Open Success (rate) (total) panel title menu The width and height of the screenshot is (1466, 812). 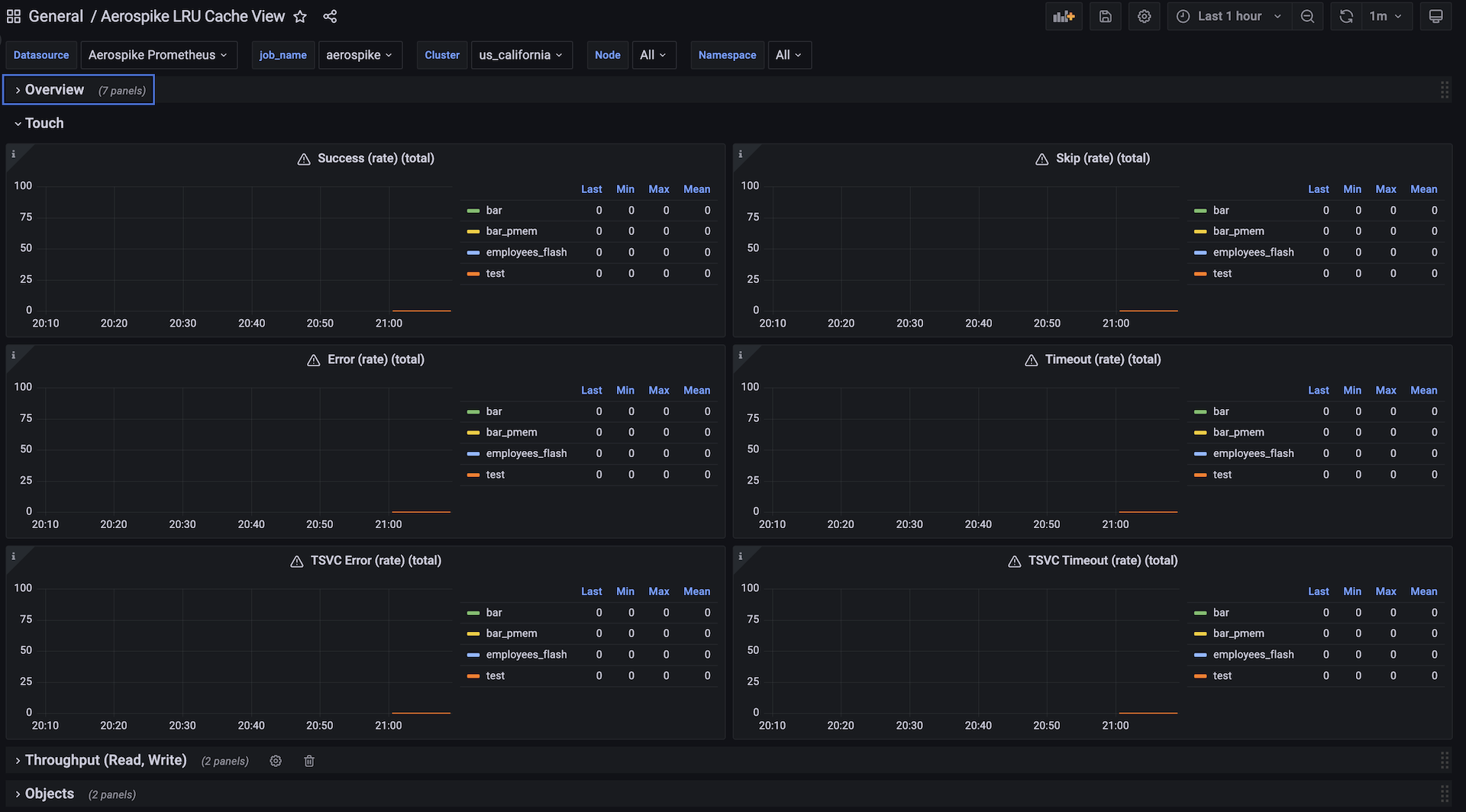pyautogui.click(x=376, y=159)
